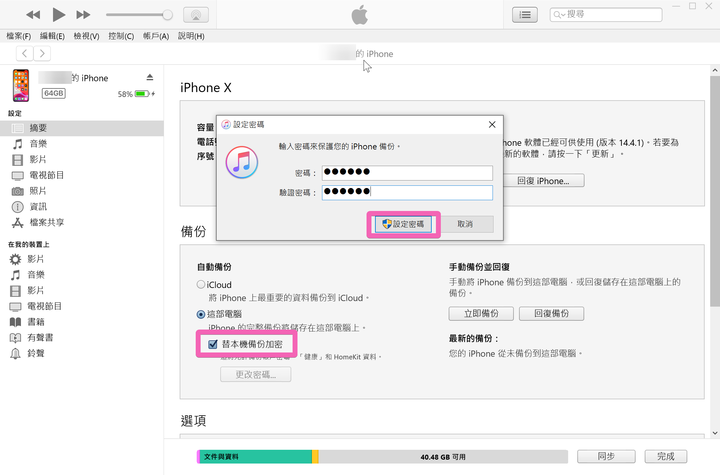Image resolution: width=720 pixels, height=475 pixels.
Task: Click the 文件與資料 storage bar segment
Action: pyautogui.click(x=255, y=457)
